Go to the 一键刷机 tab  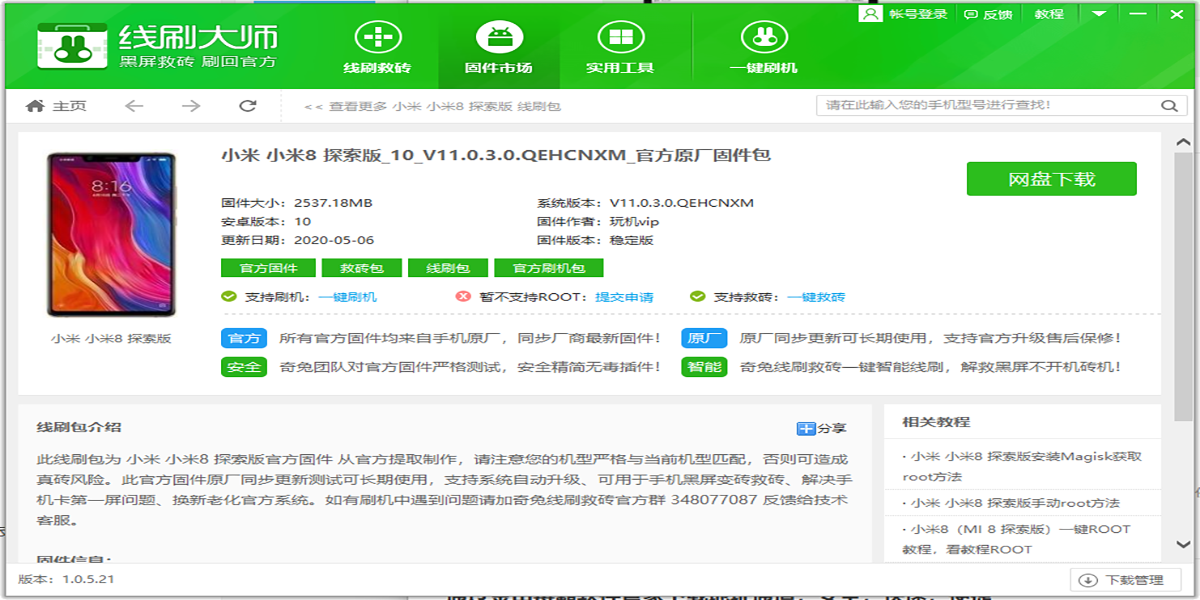coord(763,47)
